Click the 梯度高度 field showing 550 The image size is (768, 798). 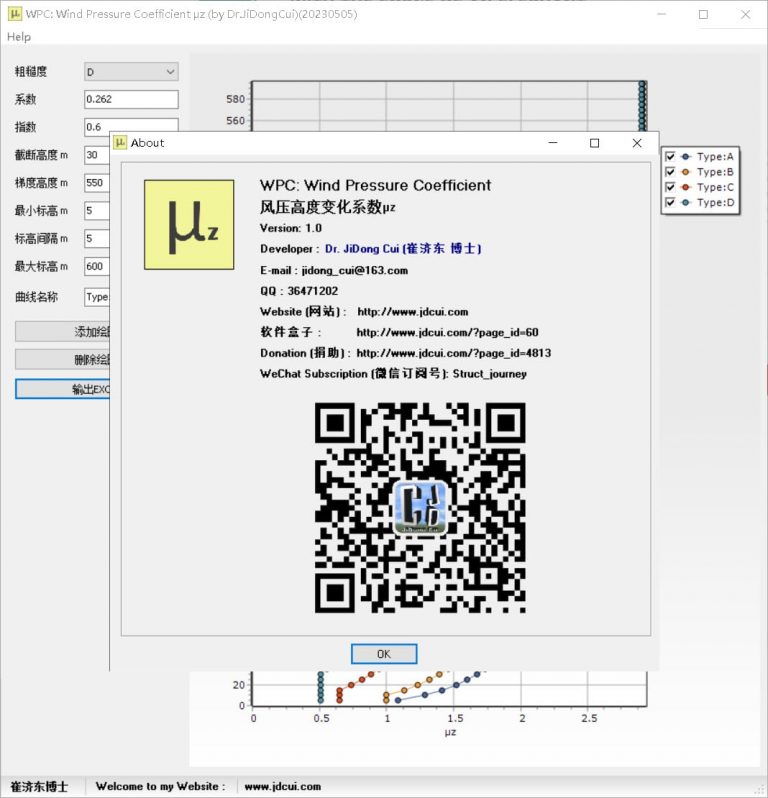coord(96,183)
